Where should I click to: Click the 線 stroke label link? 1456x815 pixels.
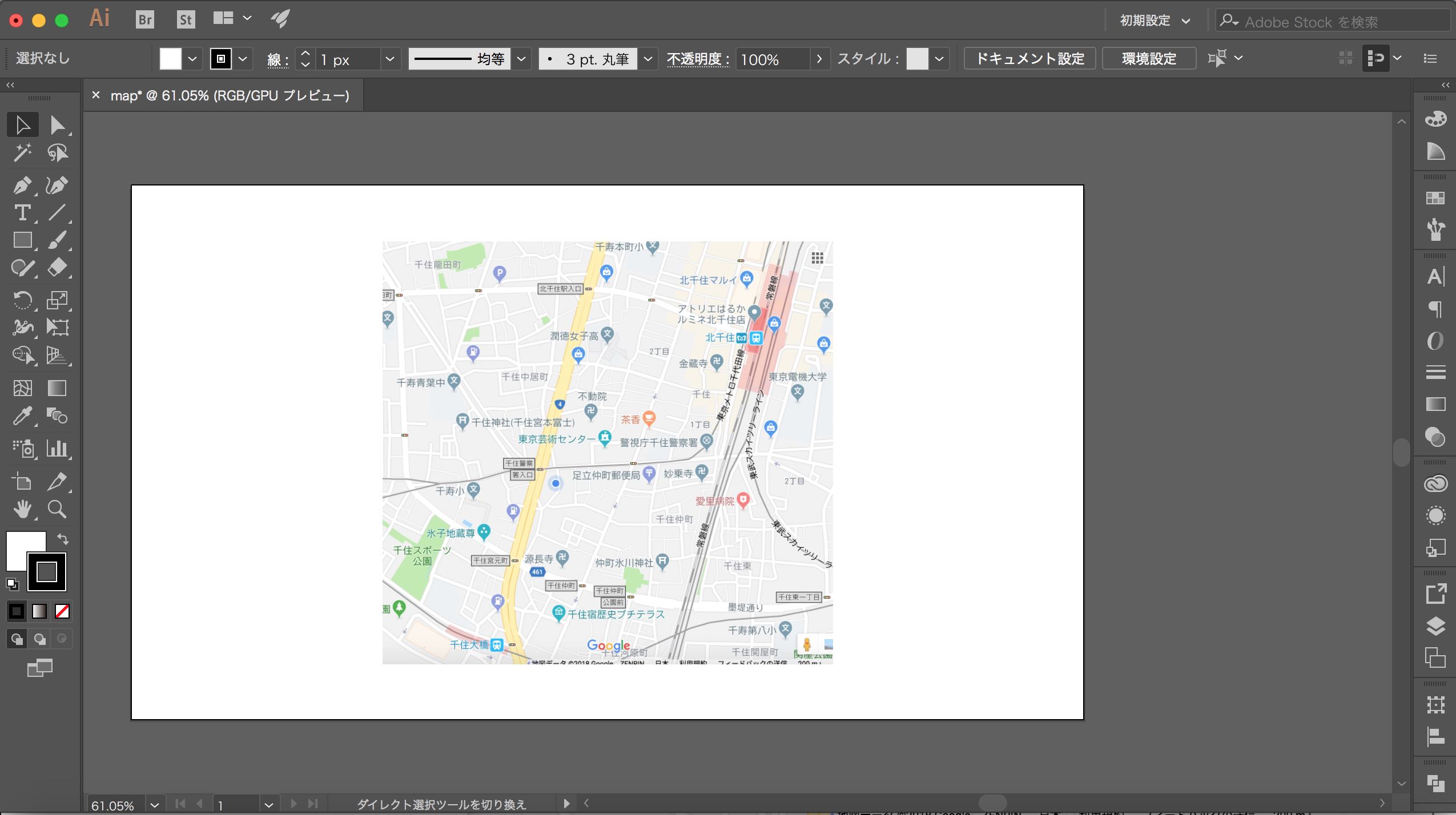277,59
